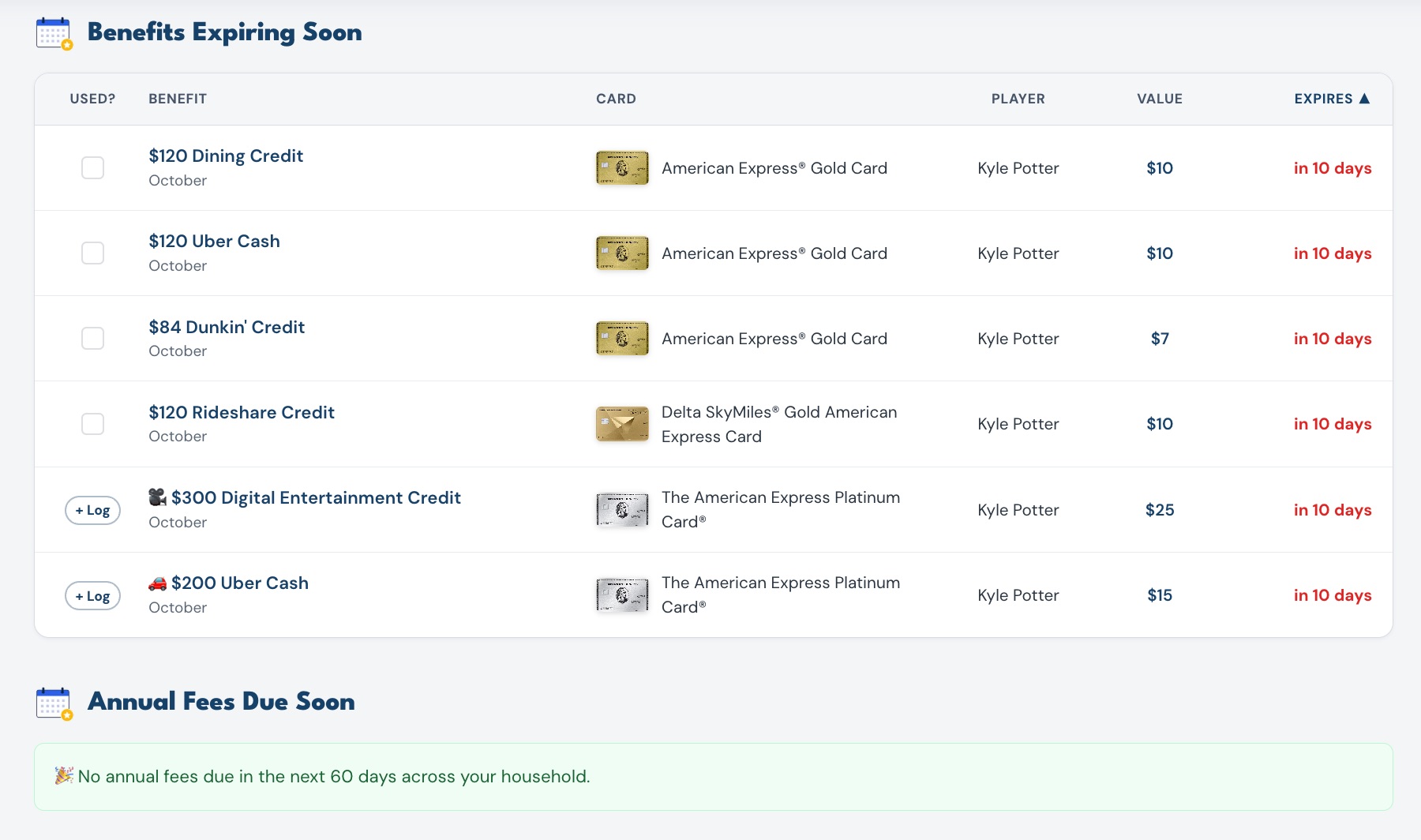The image size is (1421, 840).
Task: Mark $120 Dining Credit as used
Action: [93, 168]
